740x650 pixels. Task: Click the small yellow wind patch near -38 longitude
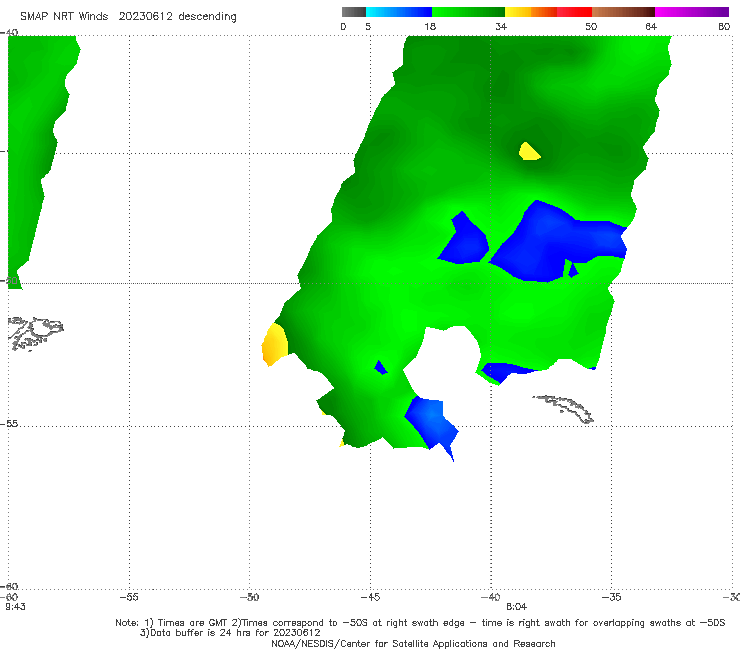529,152
